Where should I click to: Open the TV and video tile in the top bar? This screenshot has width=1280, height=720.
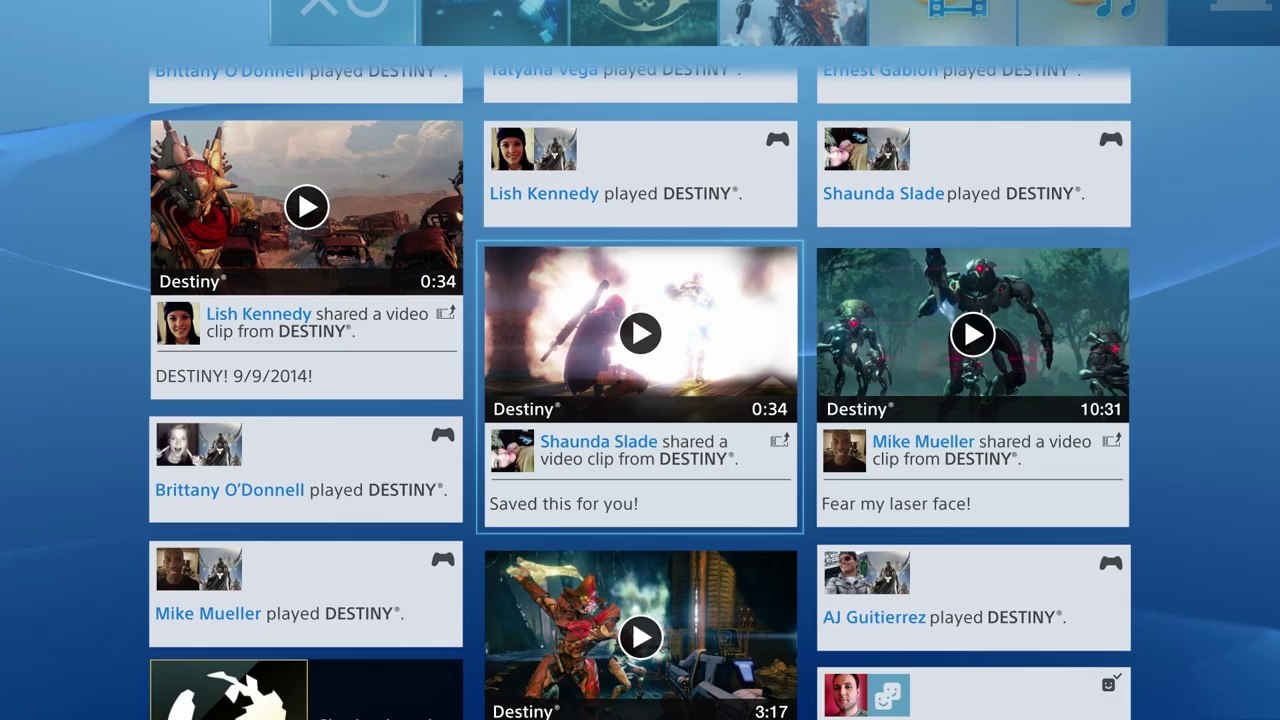[x=943, y=22]
